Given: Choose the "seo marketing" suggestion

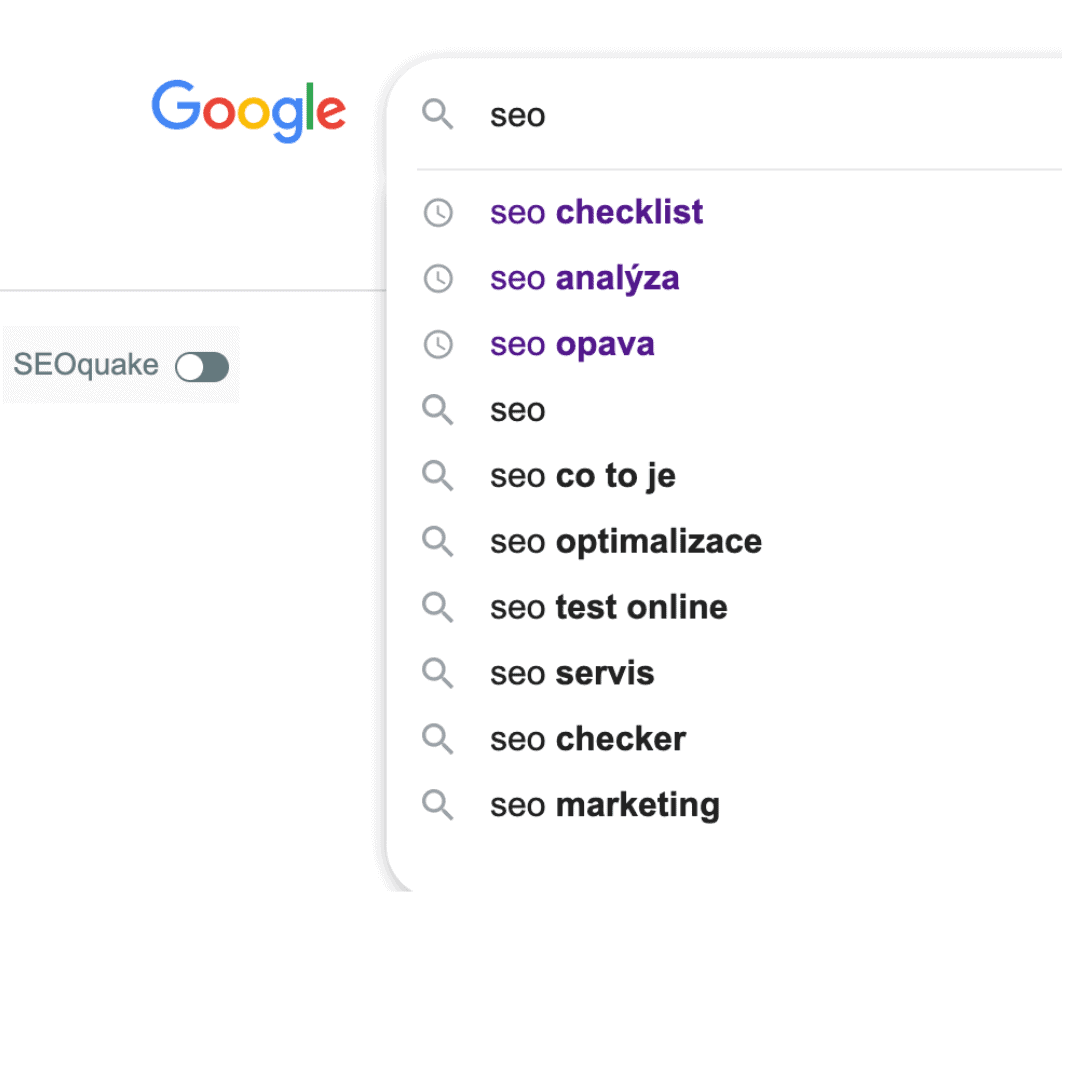Looking at the screenshot, I should pos(605,805).
